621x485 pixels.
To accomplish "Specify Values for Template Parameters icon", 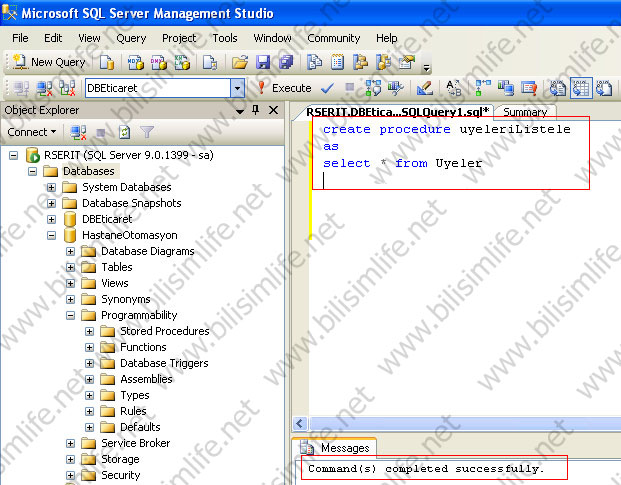I will [x=453, y=88].
